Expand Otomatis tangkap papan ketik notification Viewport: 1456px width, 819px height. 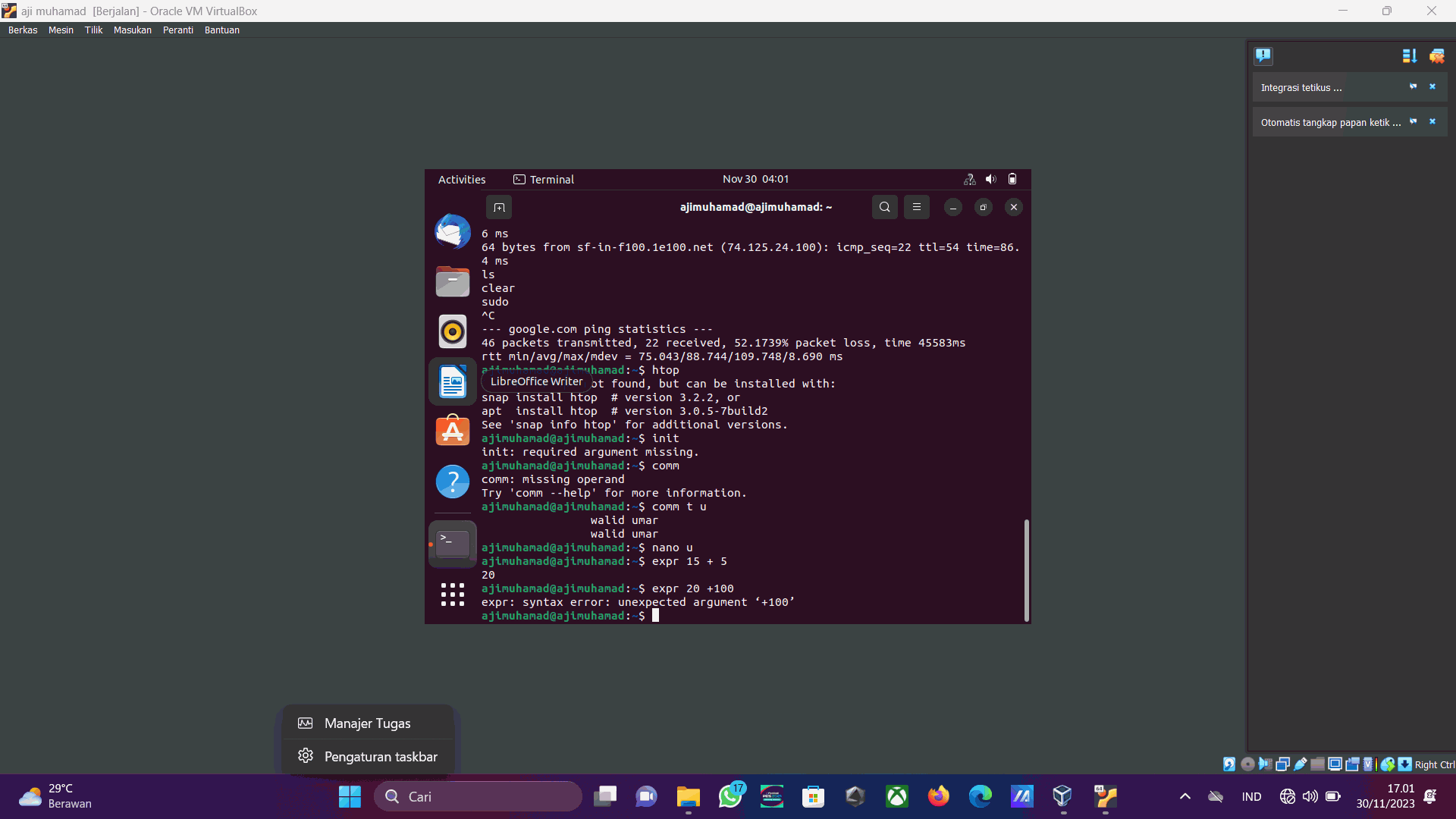pos(1331,123)
